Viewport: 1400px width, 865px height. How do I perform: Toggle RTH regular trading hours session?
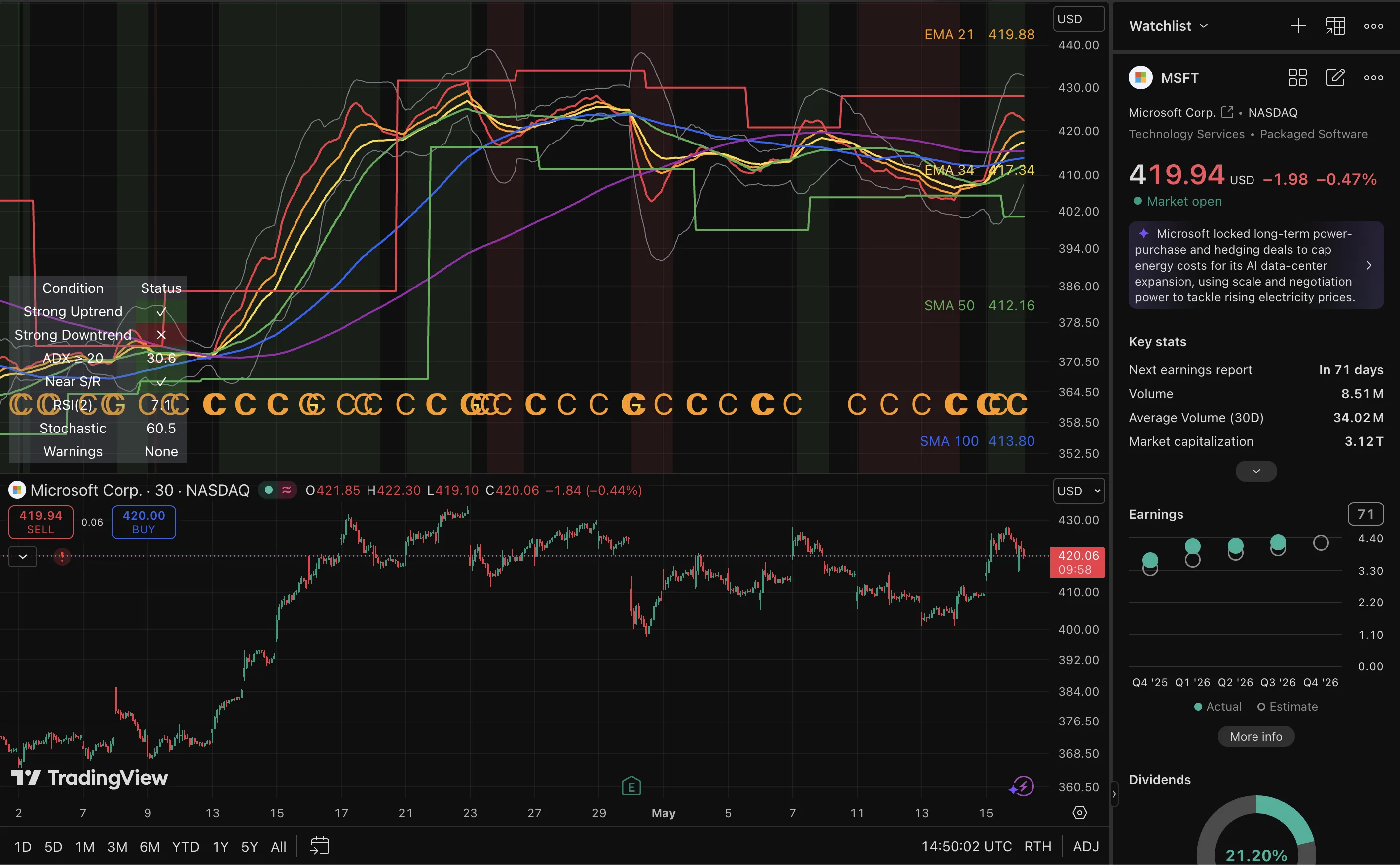coord(1037,846)
